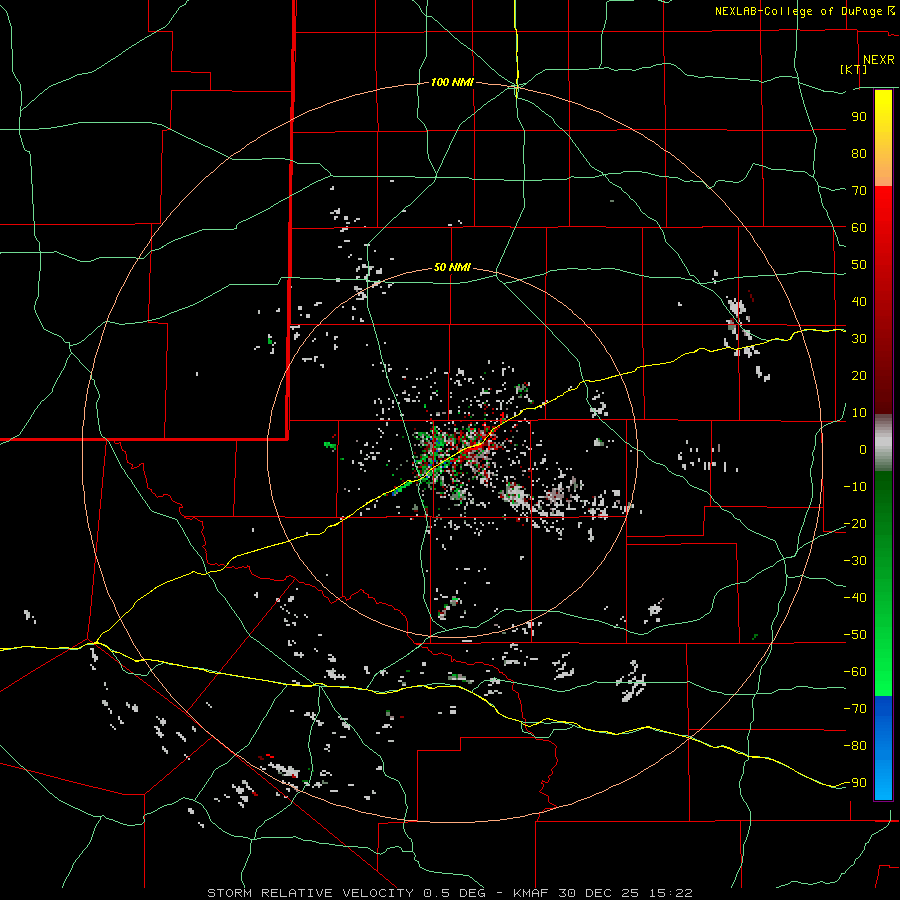Click the yellow-orange band of the velocity color bar
The width and height of the screenshot is (900, 900).
[883, 138]
